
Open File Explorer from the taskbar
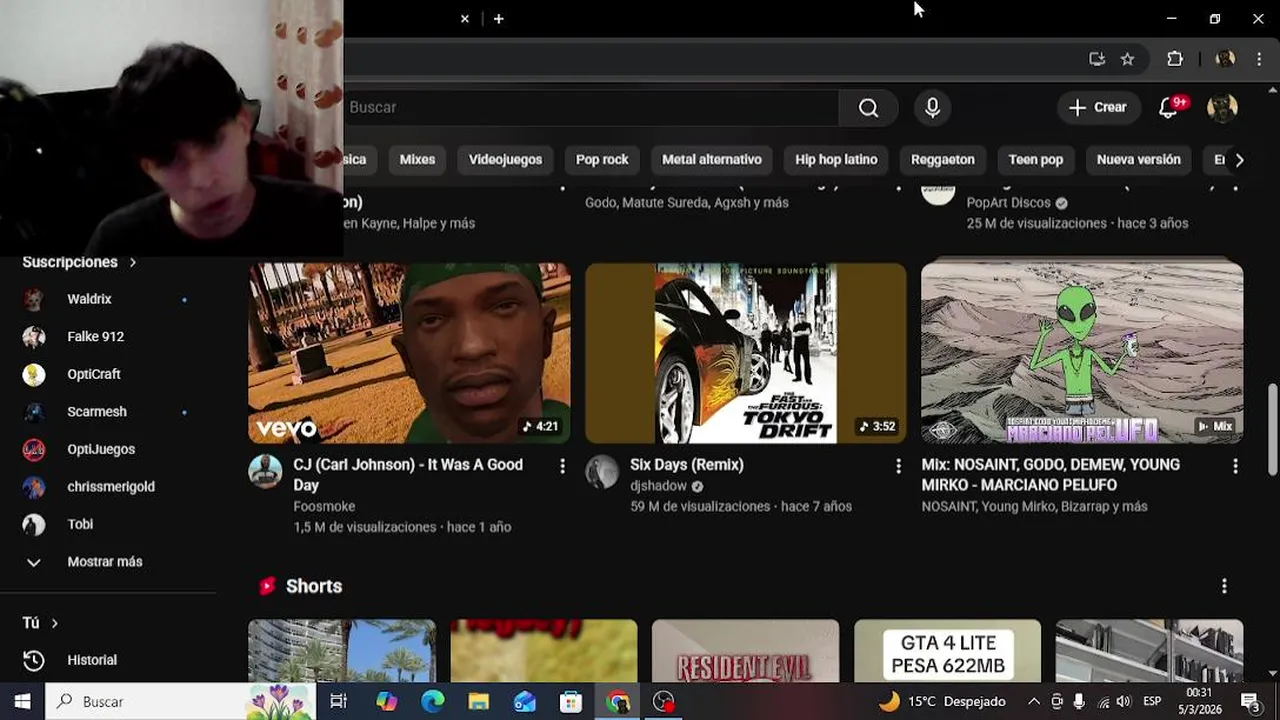[479, 702]
